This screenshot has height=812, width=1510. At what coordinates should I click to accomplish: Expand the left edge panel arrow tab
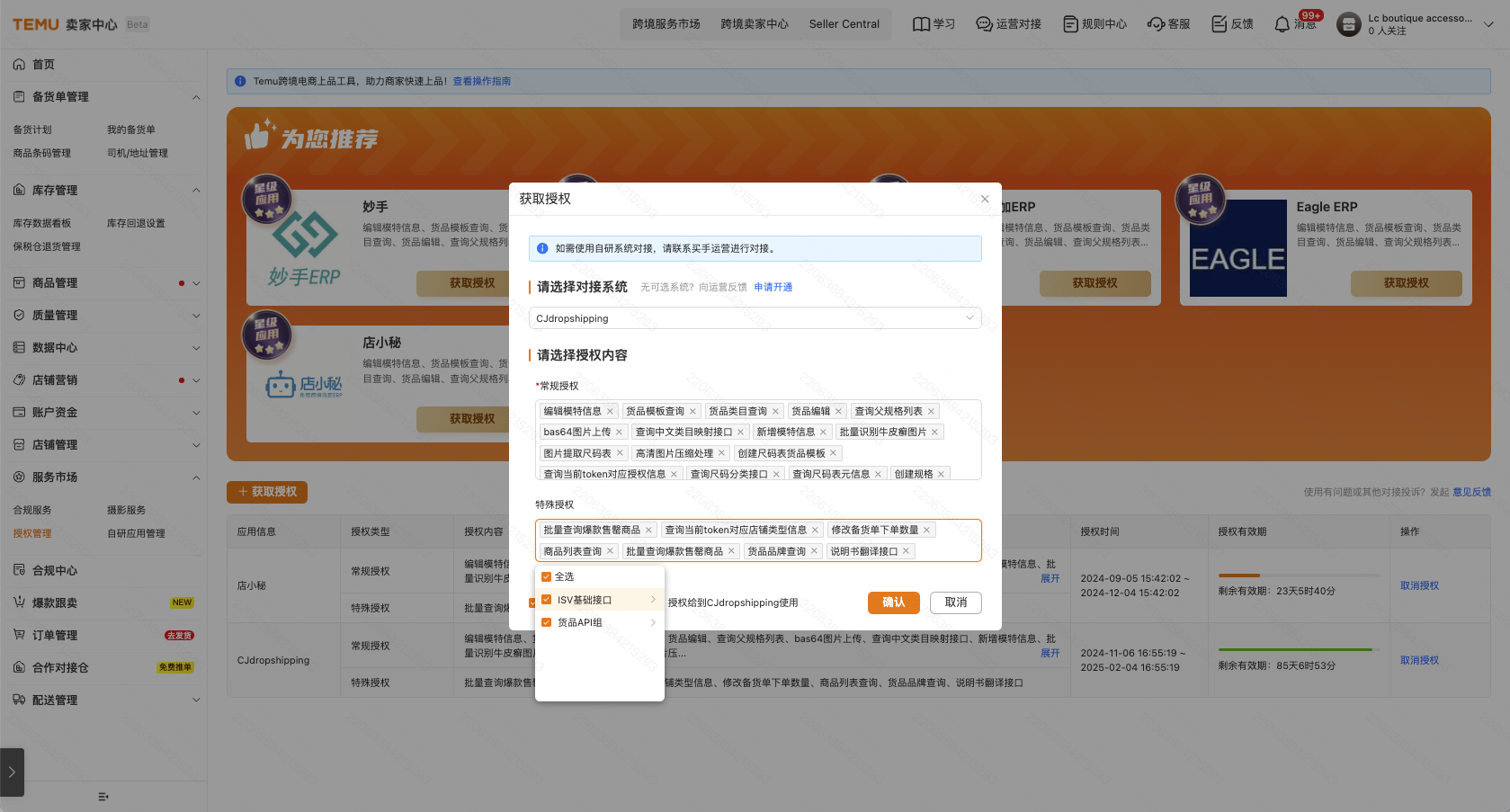pos(12,772)
